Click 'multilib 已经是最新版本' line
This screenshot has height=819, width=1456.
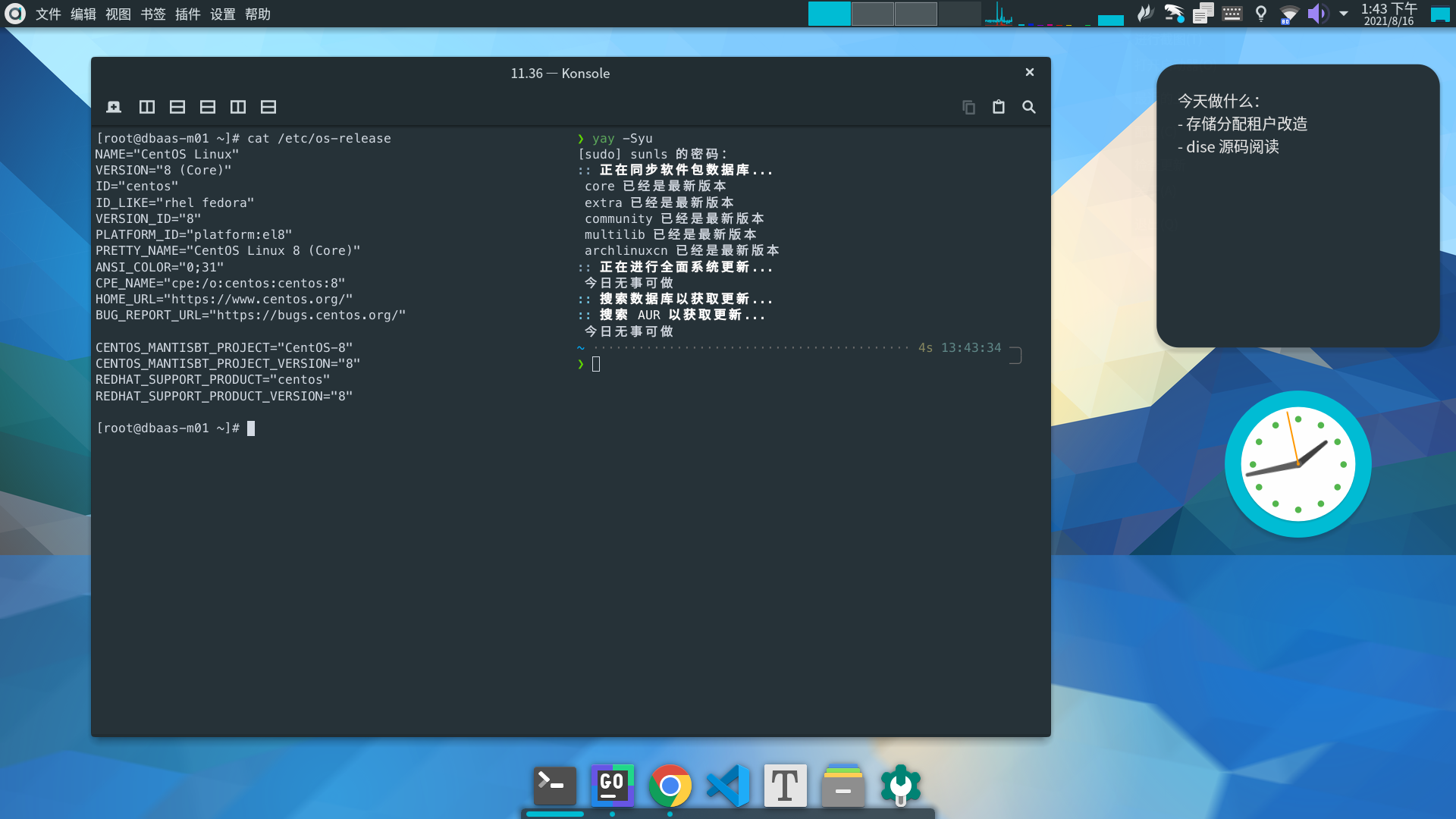pyautogui.click(x=670, y=235)
